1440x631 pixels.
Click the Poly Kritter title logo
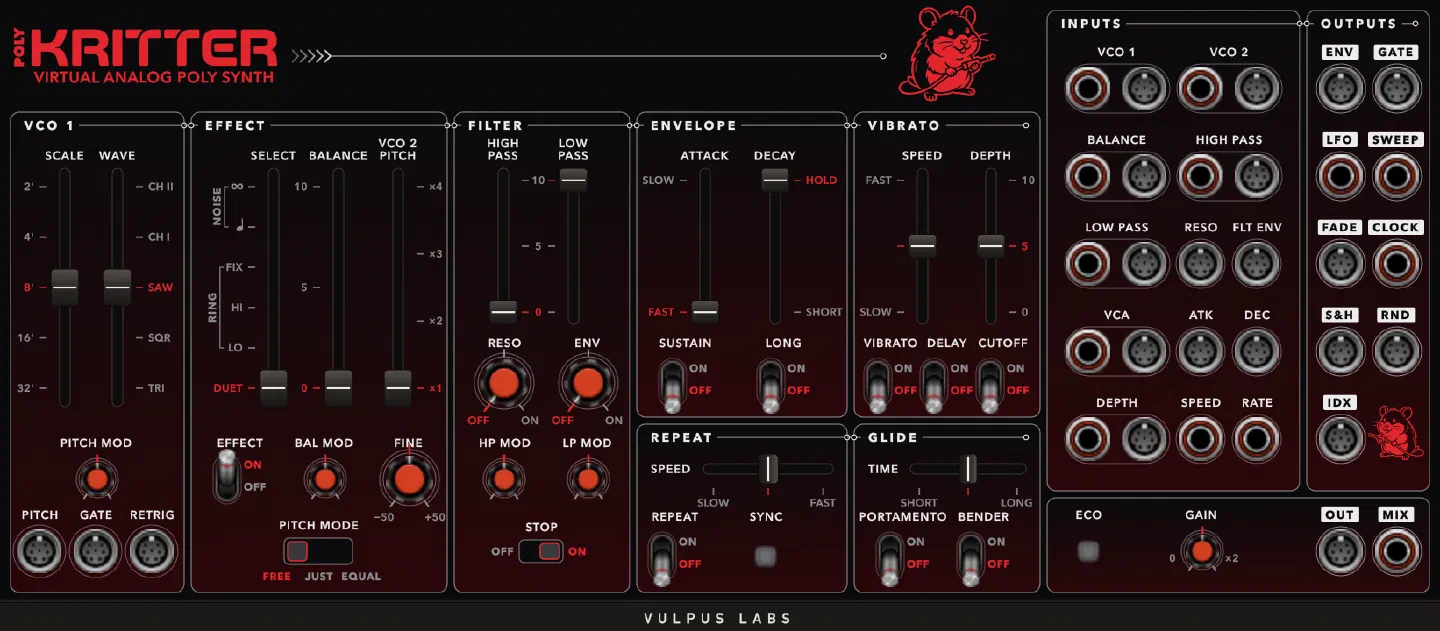tap(145, 56)
